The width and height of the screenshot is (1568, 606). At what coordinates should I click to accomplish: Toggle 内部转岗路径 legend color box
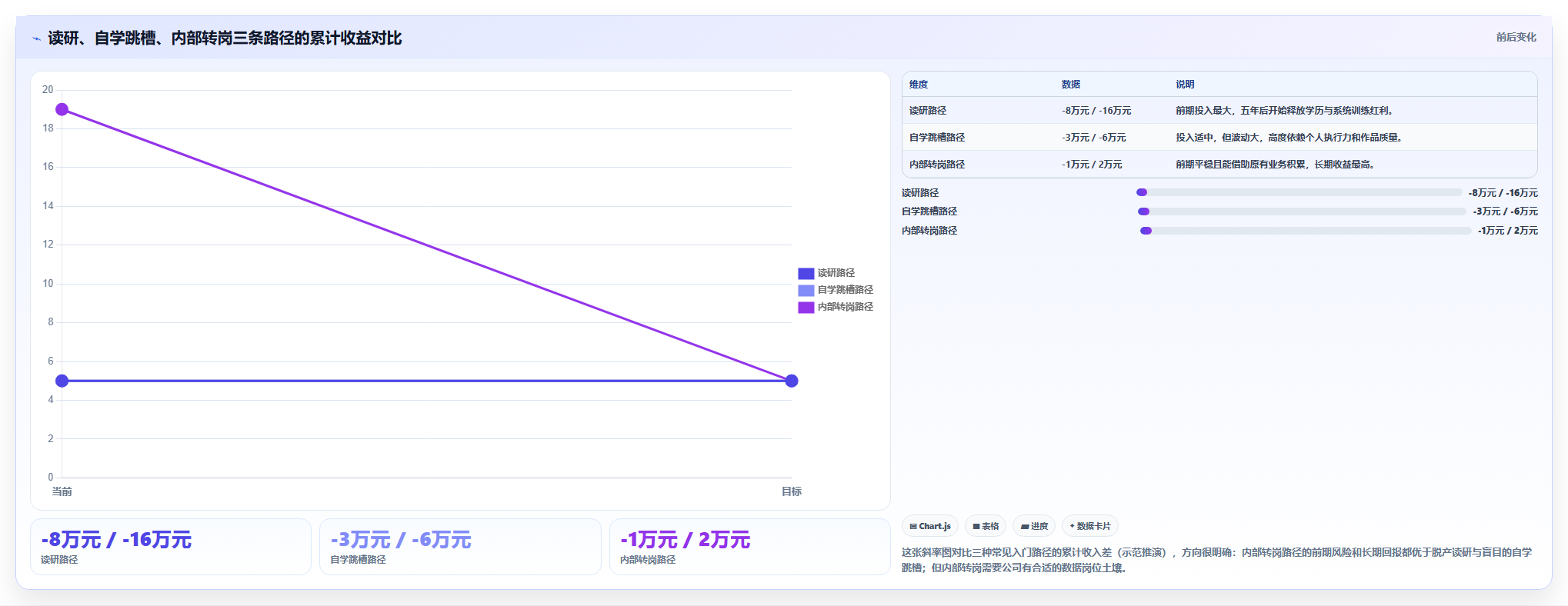806,307
